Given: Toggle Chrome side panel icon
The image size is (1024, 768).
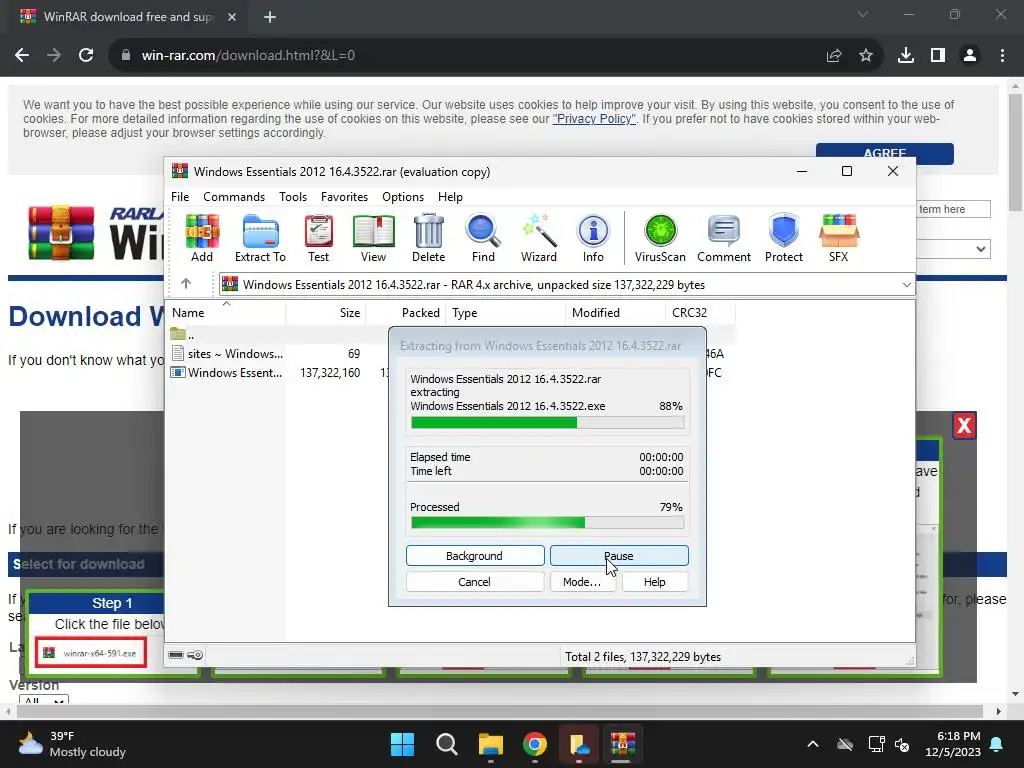Looking at the screenshot, I should point(938,56).
